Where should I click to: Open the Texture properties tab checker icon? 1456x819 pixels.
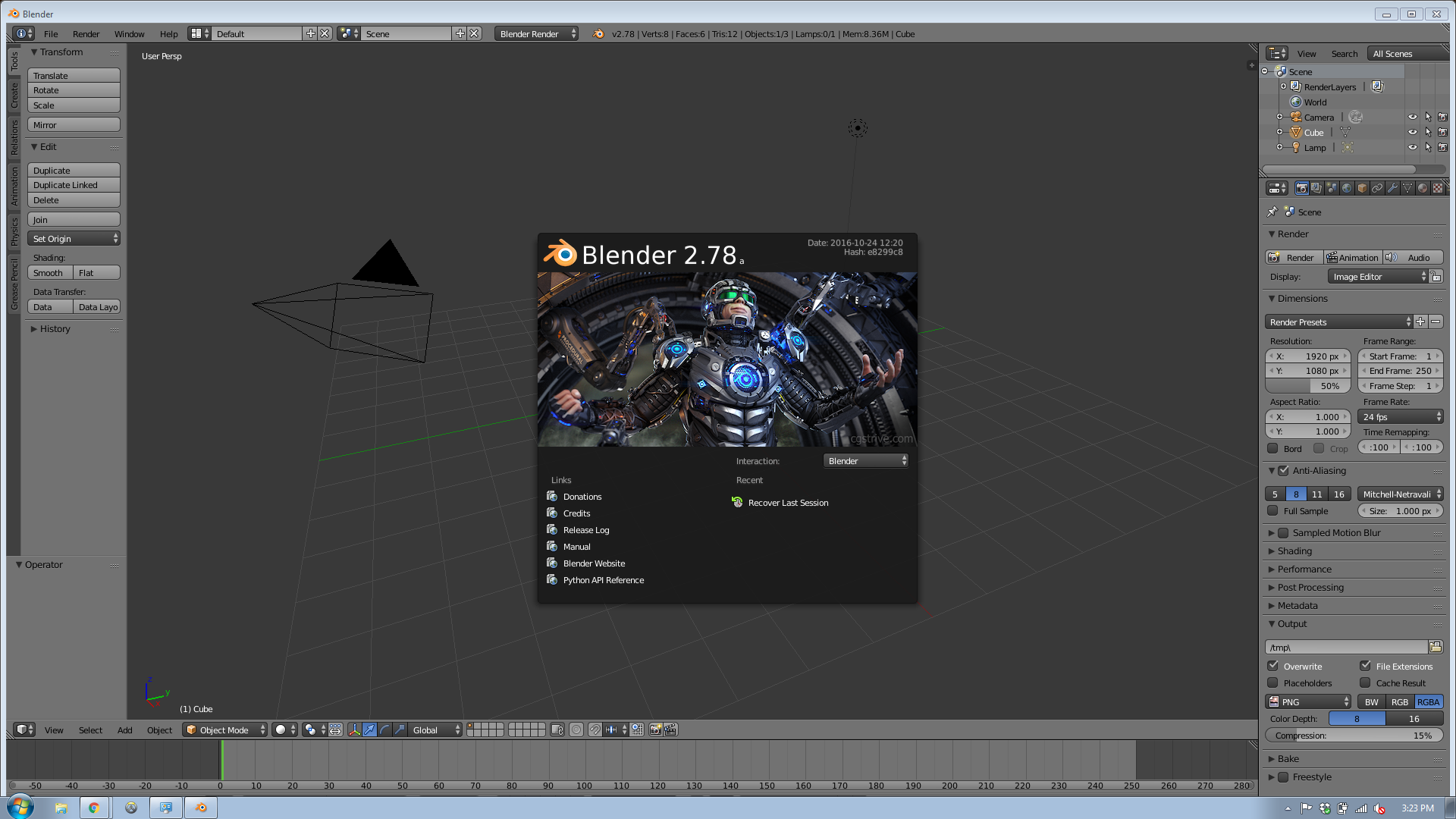click(1438, 188)
